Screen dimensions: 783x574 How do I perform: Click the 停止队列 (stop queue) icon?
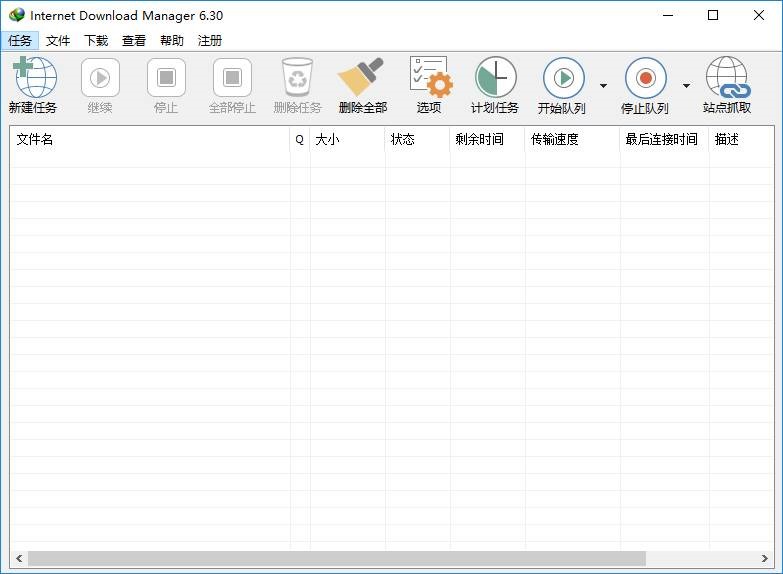tap(646, 78)
